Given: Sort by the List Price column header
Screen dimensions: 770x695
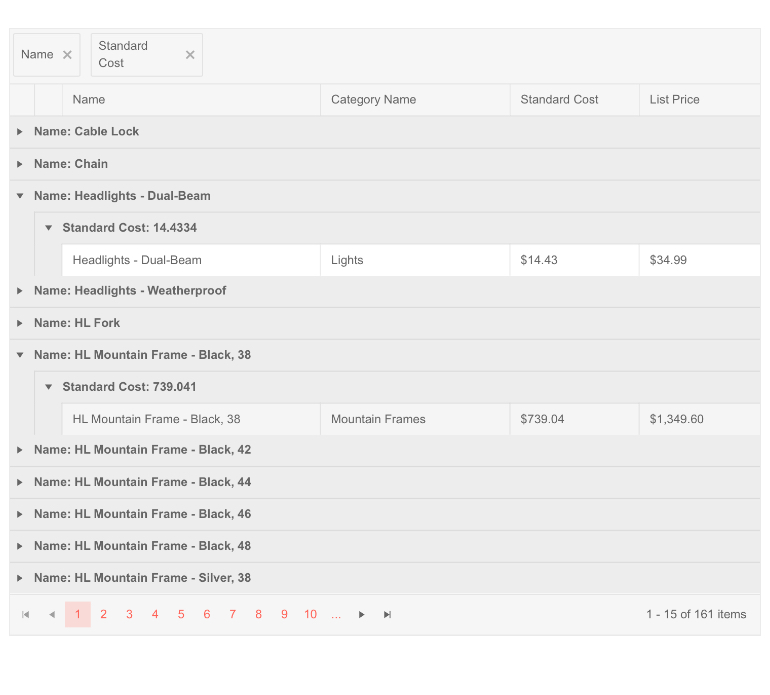Looking at the screenshot, I should (x=700, y=100).
